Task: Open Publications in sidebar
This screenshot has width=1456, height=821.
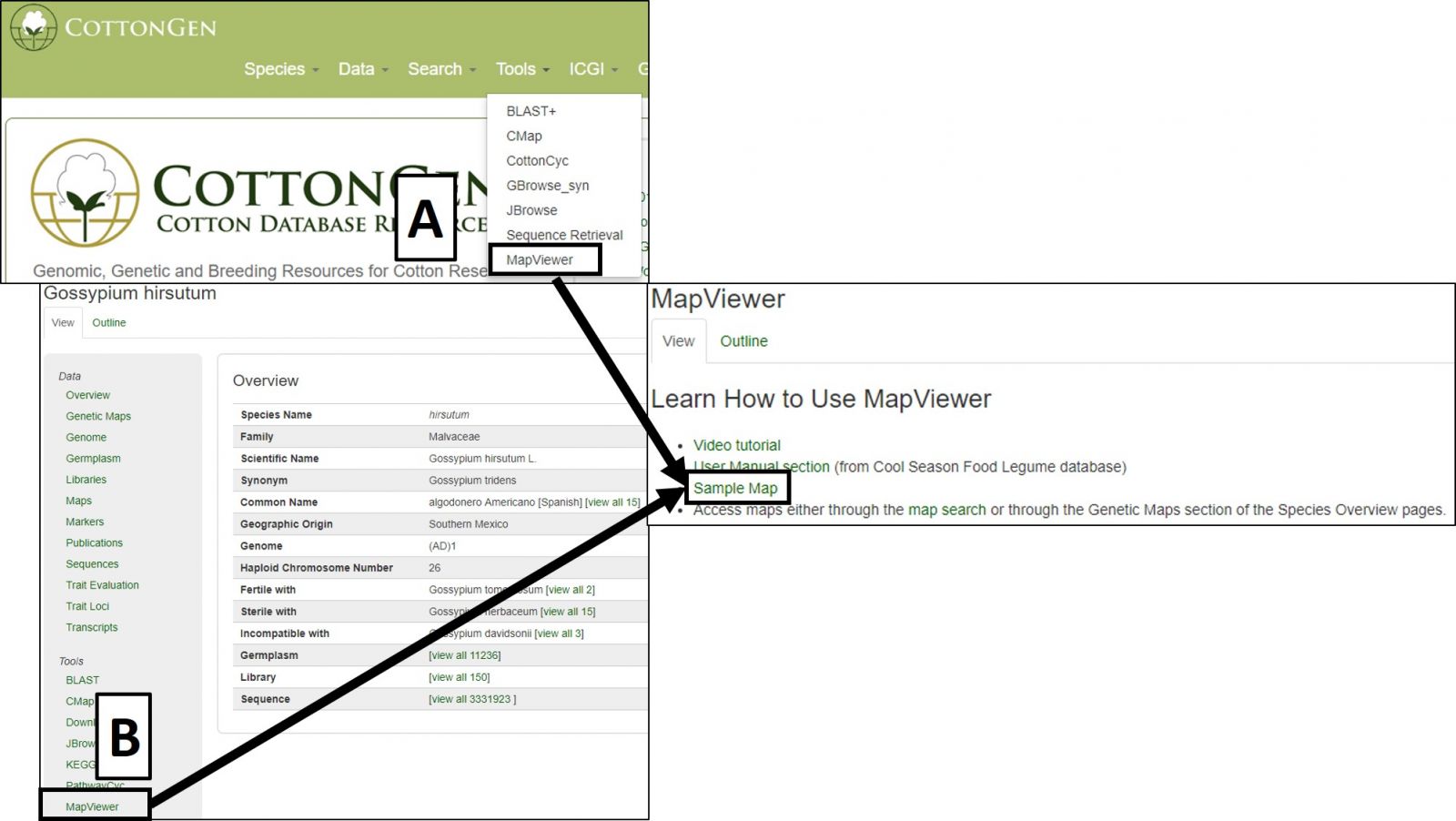Action: pos(94,542)
